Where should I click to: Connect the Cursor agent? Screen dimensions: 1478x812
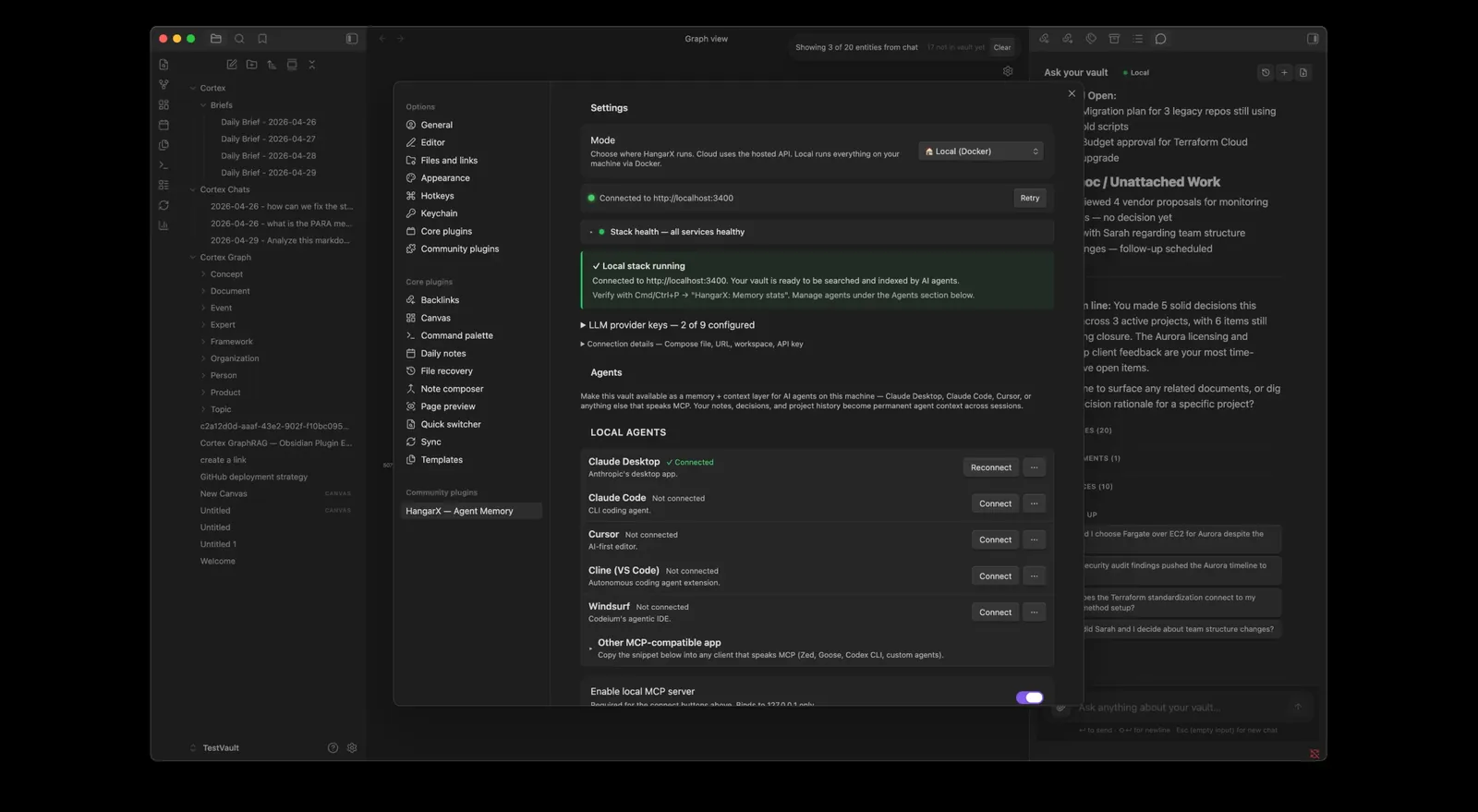995,539
